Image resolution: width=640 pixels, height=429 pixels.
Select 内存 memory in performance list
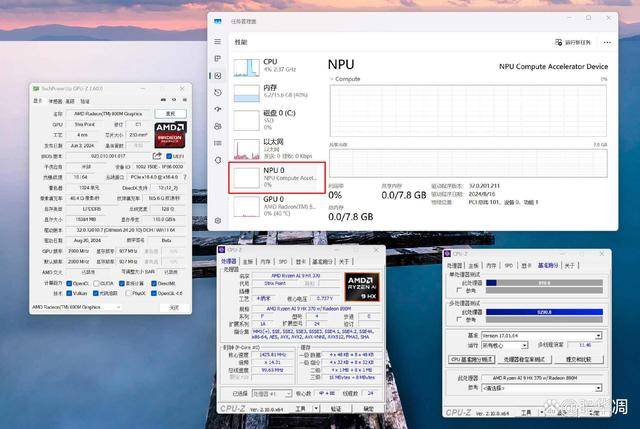[x=278, y=92]
